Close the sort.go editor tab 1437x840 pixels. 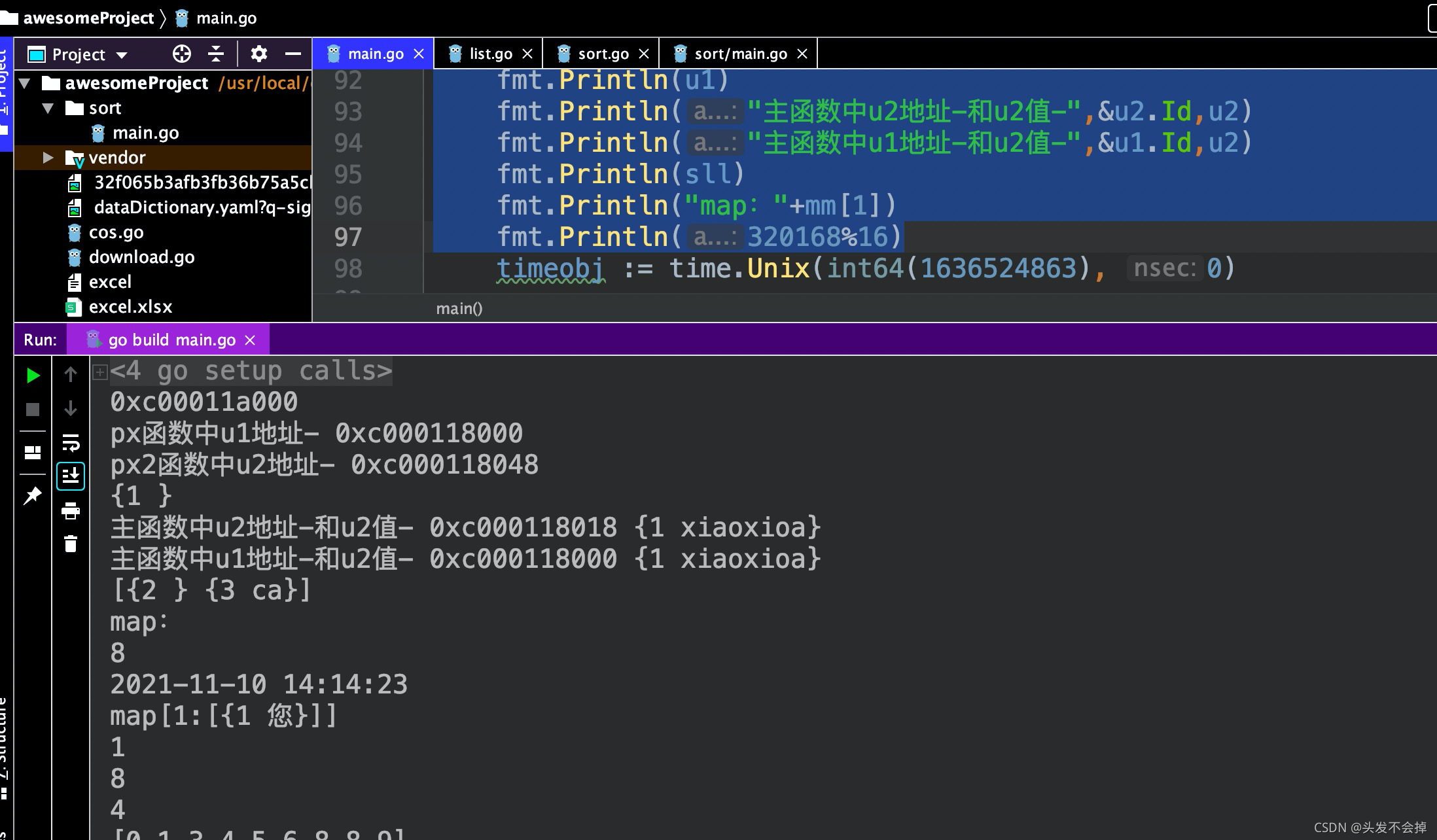point(644,54)
